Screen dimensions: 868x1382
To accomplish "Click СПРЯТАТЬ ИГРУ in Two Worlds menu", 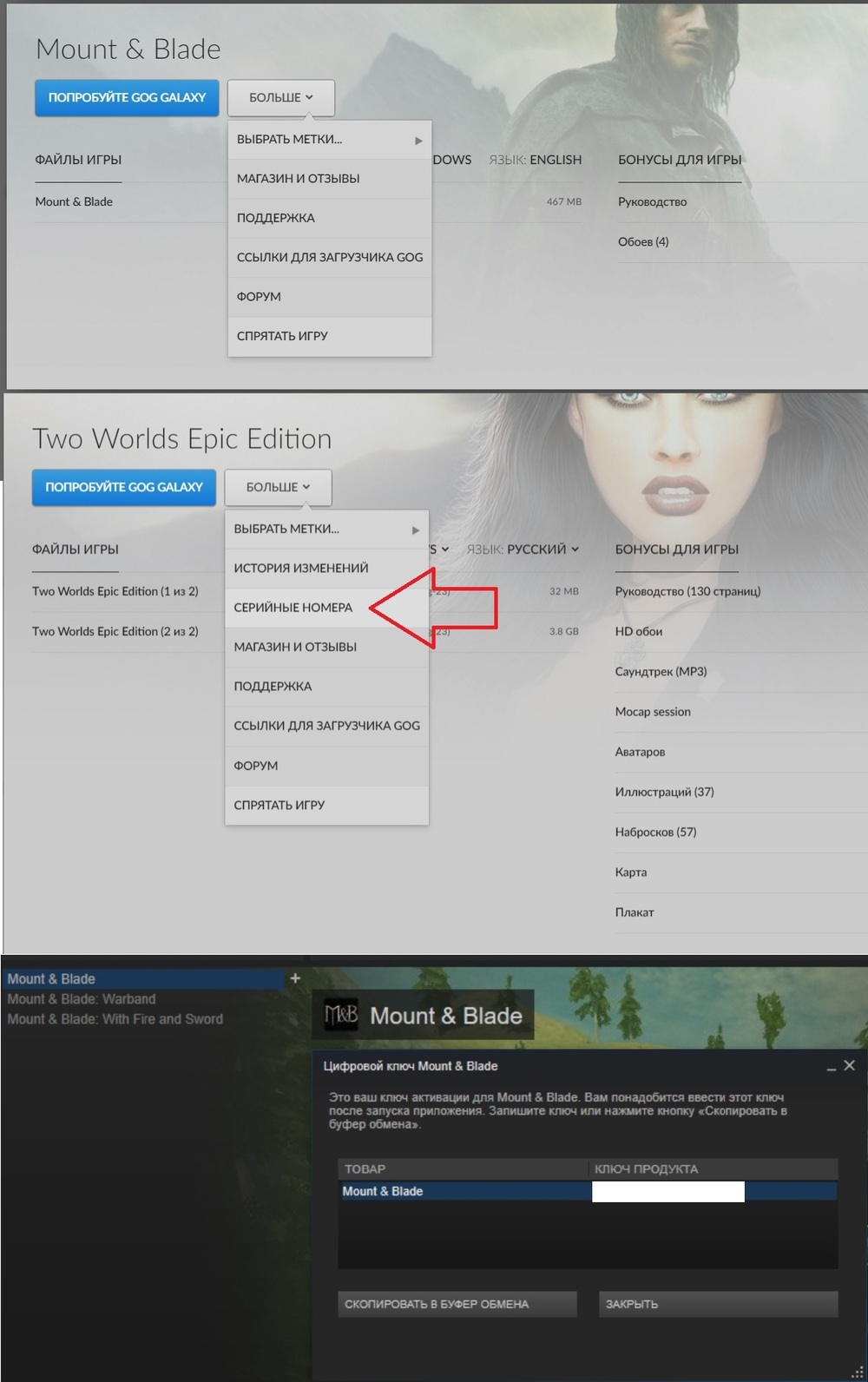I will (x=326, y=806).
